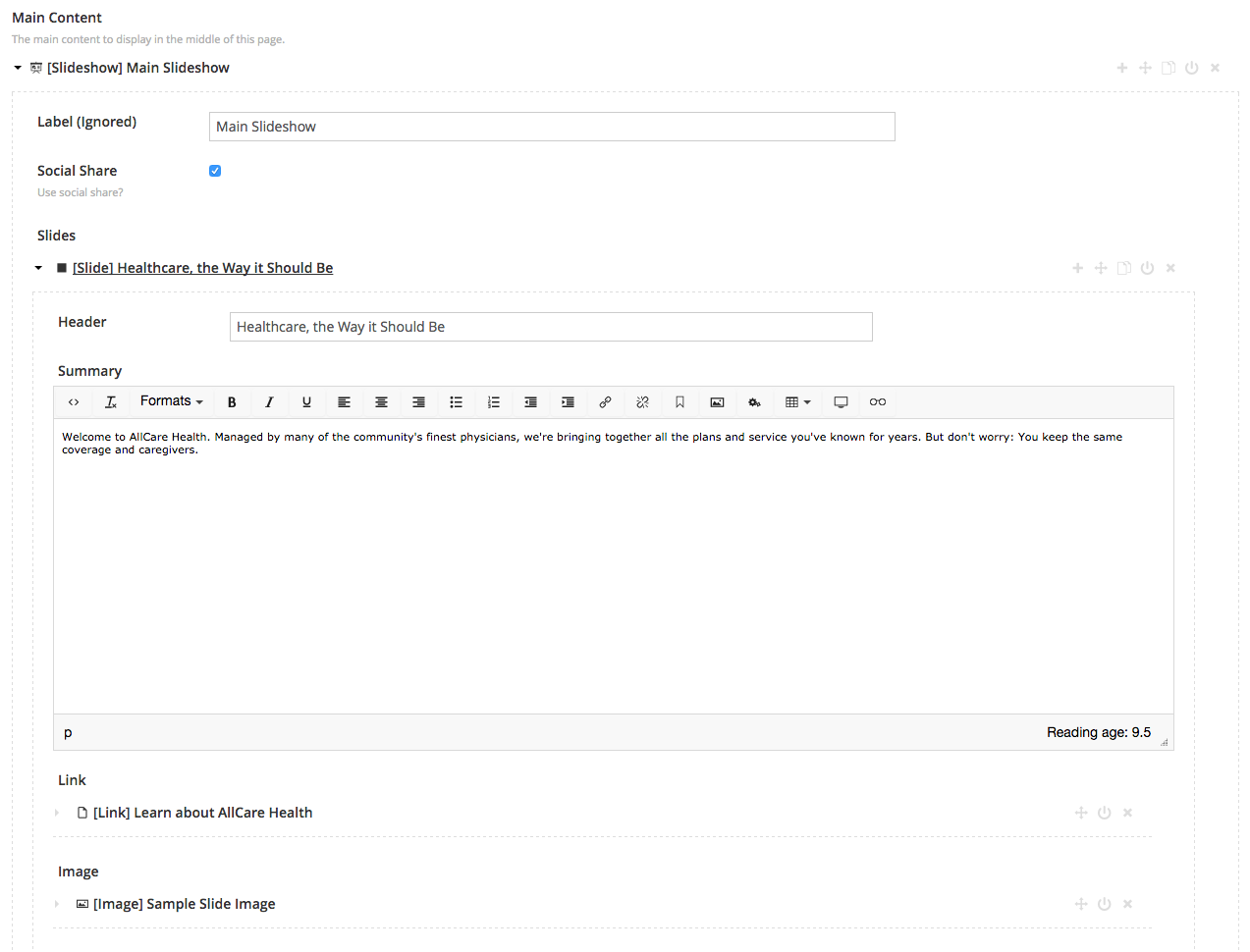Toggle power icon on Healthcare slide row

pyautogui.click(x=1147, y=268)
